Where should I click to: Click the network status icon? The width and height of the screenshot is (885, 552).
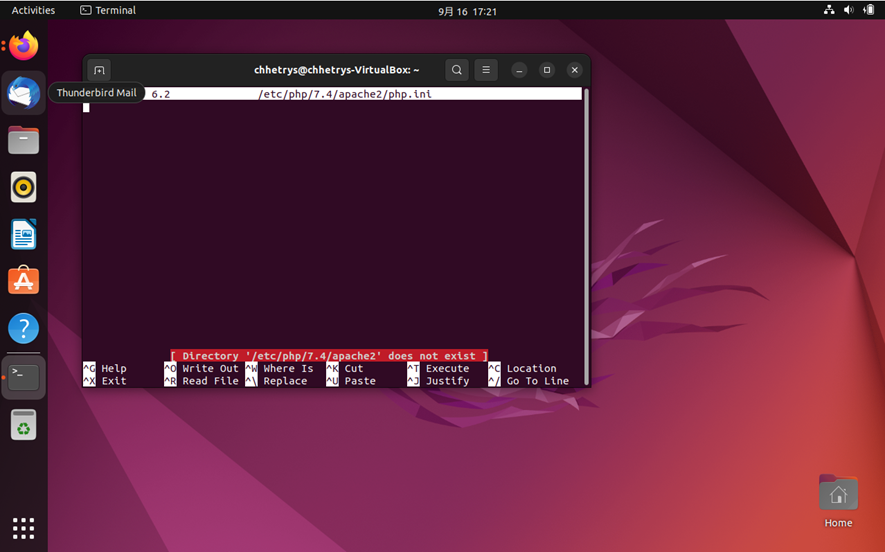coord(829,10)
